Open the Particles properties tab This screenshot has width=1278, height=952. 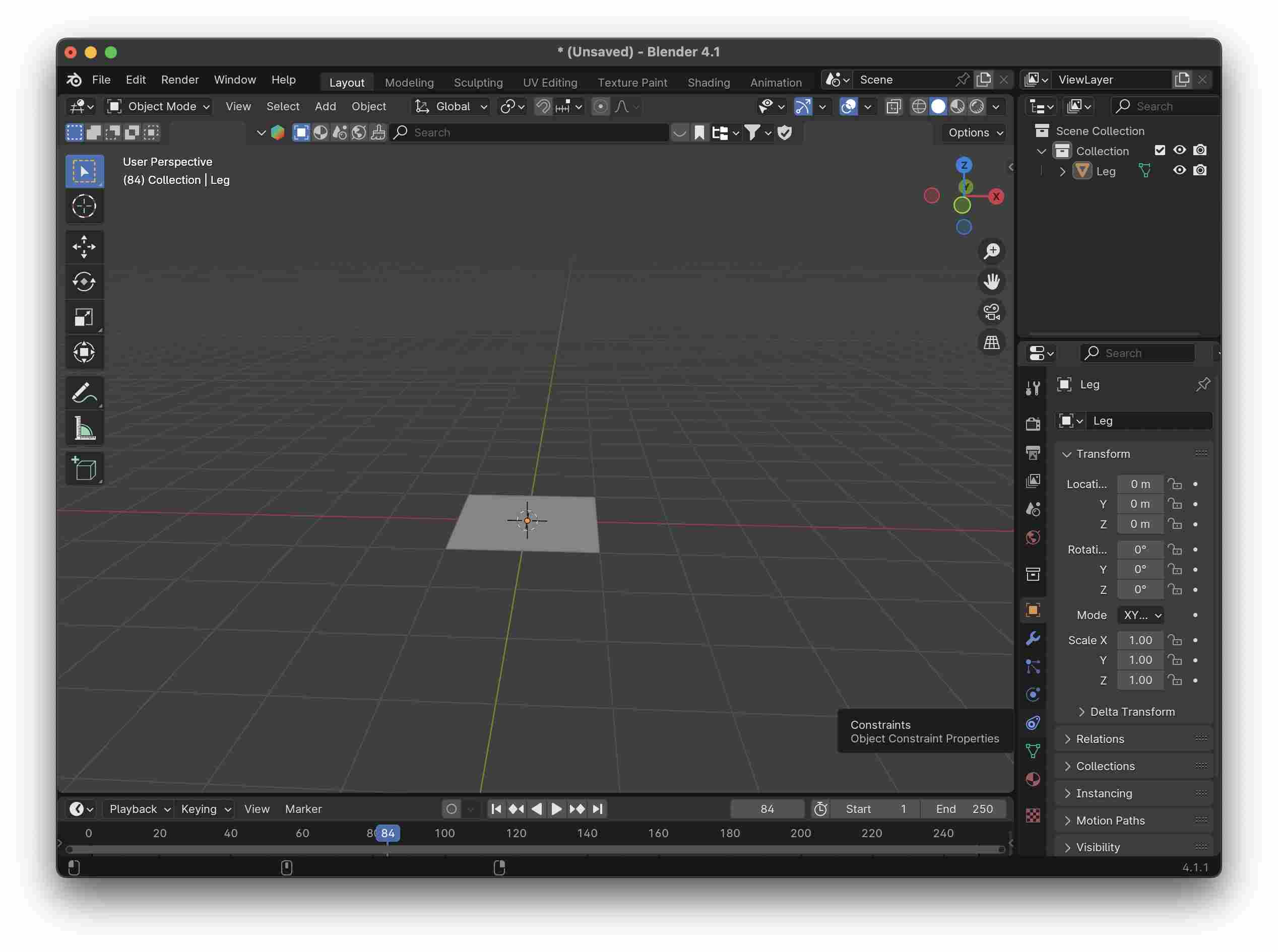coord(1033,667)
